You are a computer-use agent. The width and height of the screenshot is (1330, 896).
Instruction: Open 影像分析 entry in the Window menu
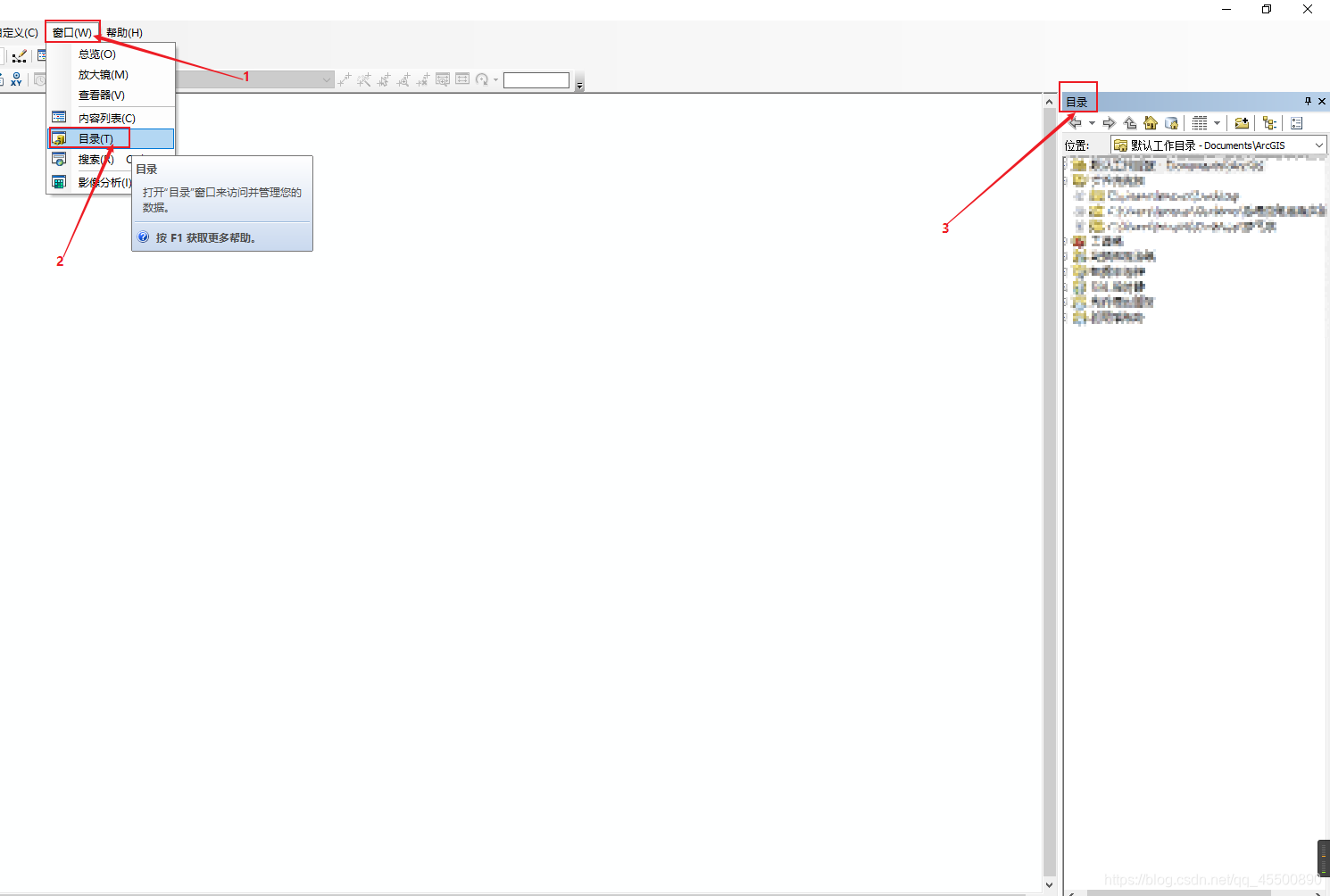(104, 183)
